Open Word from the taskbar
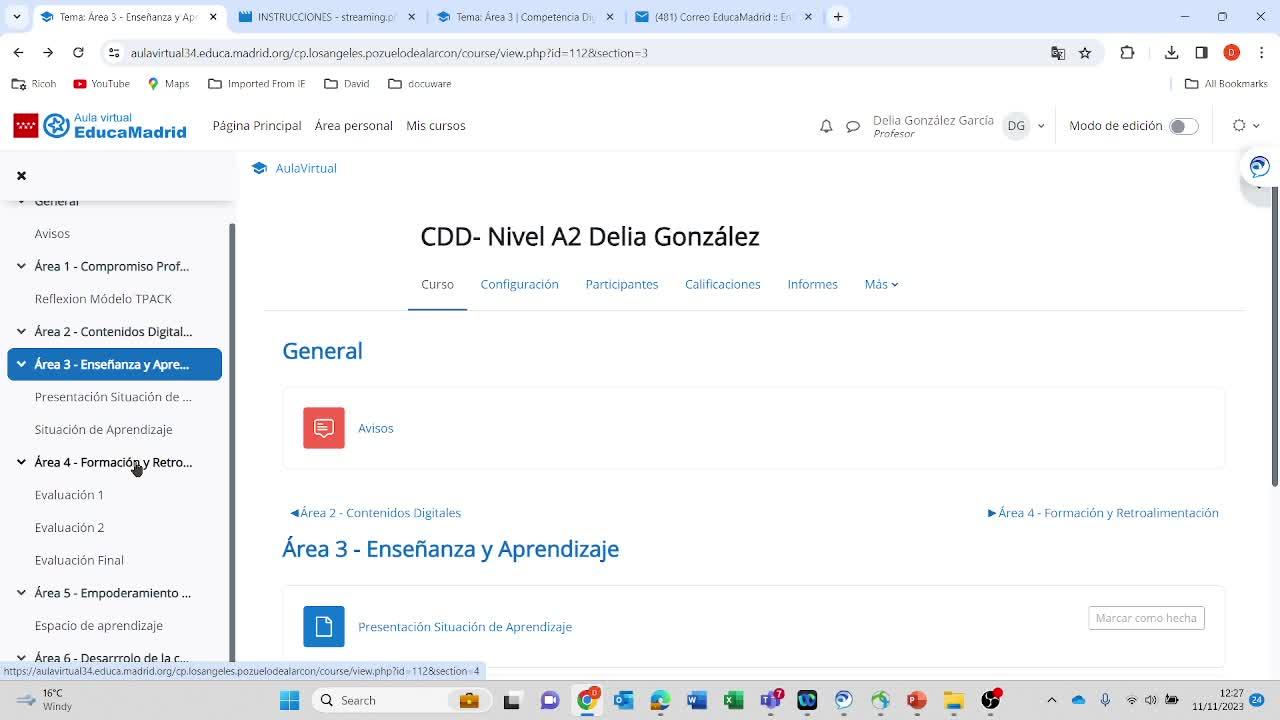 [x=697, y=700]
